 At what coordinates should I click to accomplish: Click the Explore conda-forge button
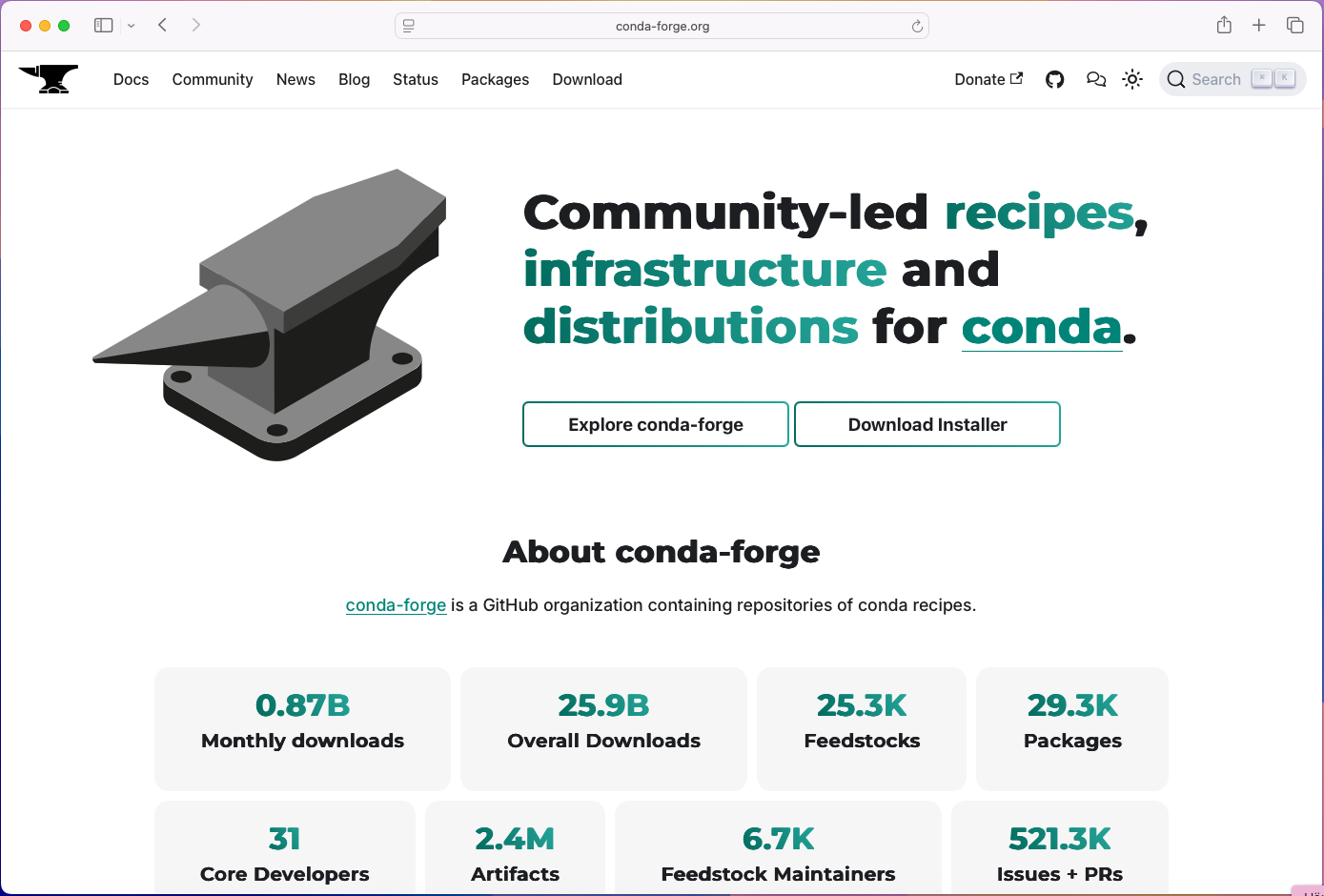click(x=656, y=424)
